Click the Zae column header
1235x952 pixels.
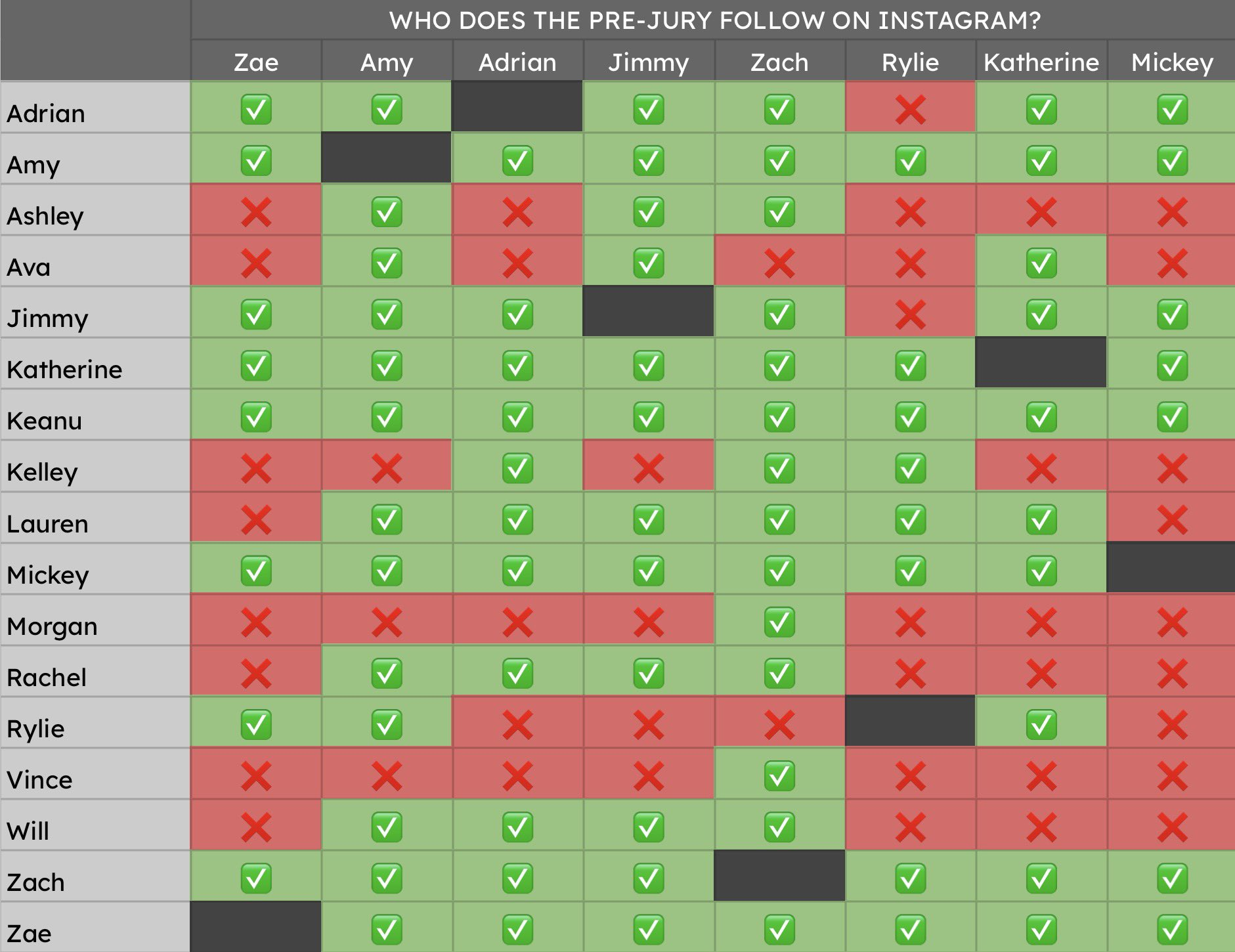[x=256, y=62]
